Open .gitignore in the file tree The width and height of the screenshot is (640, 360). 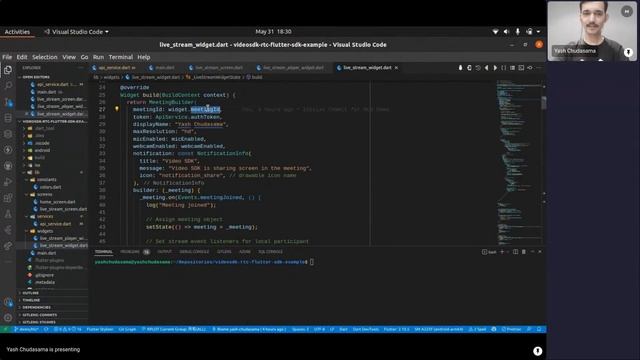pyautogui.click(x=44, y=275)
